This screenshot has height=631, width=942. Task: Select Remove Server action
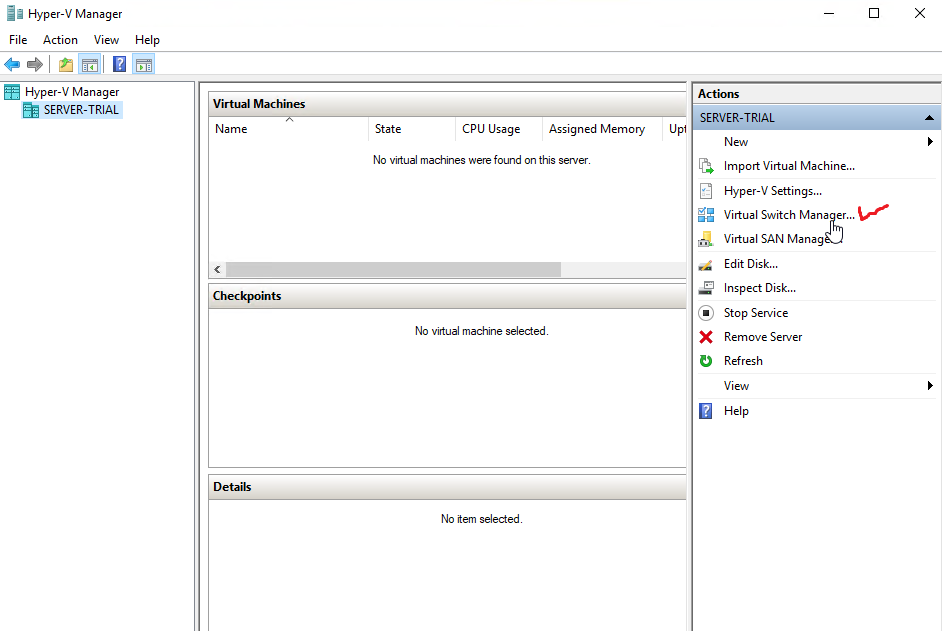(x=763, y=337)
